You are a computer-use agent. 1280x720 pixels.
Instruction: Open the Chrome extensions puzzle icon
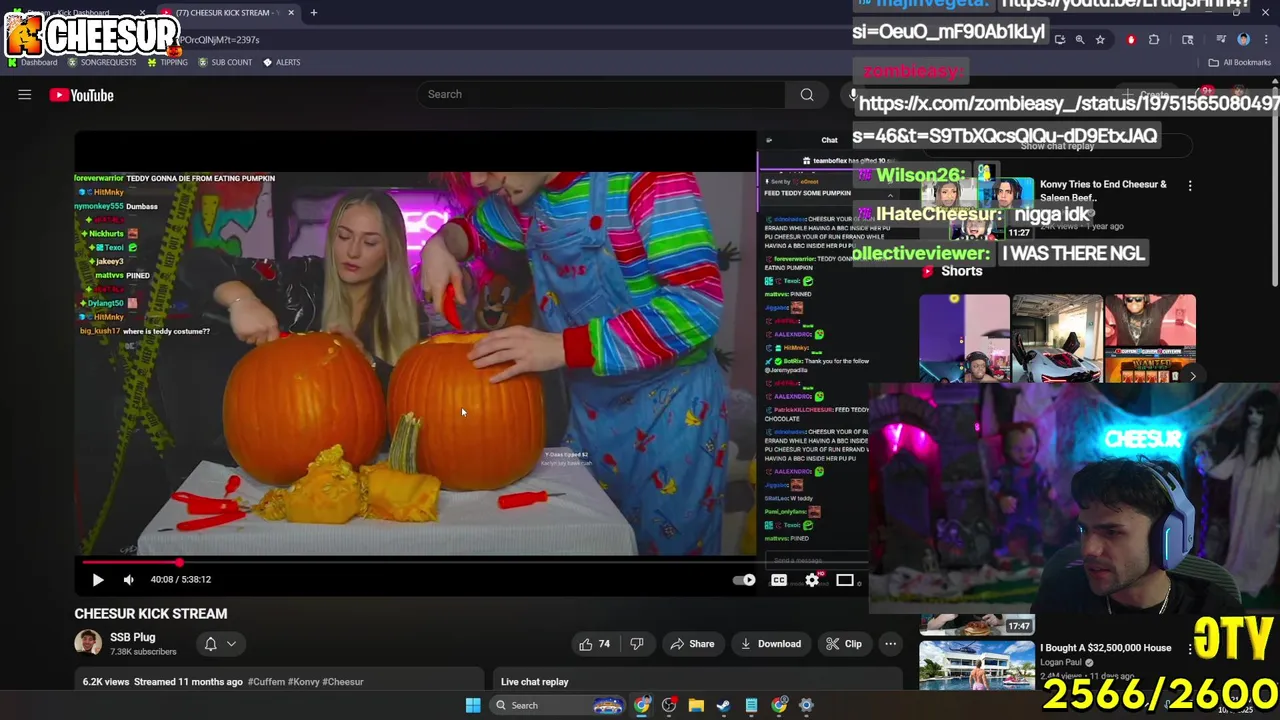1154,40
